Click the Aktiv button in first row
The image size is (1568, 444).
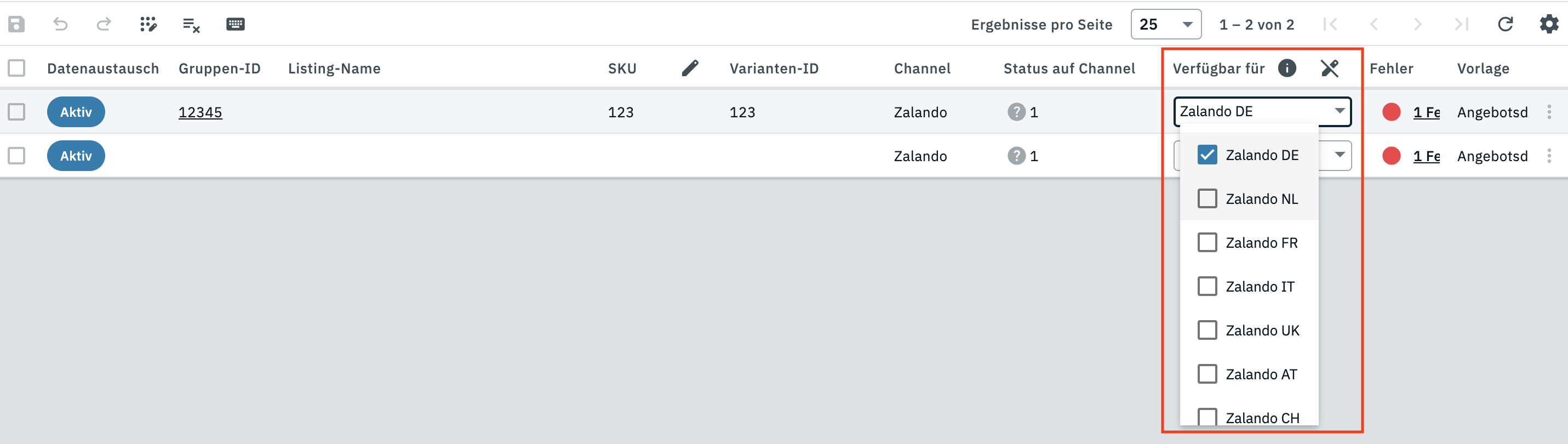[76, 112]
